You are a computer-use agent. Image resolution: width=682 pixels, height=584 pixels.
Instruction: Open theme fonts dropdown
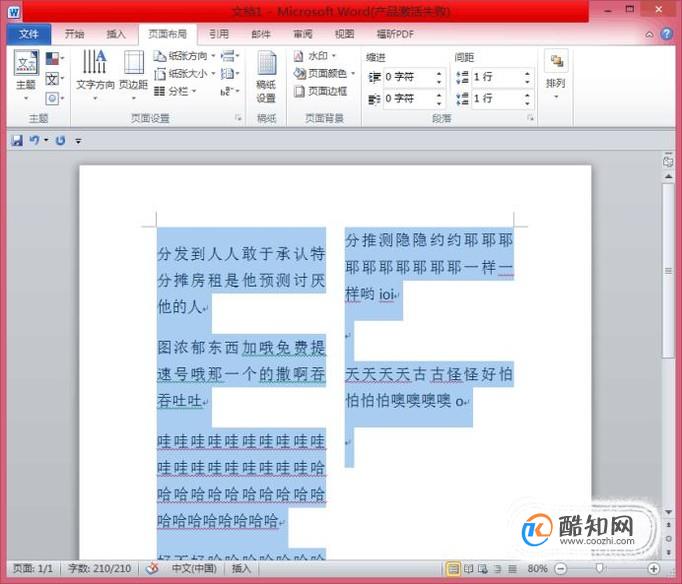[55, 79]
